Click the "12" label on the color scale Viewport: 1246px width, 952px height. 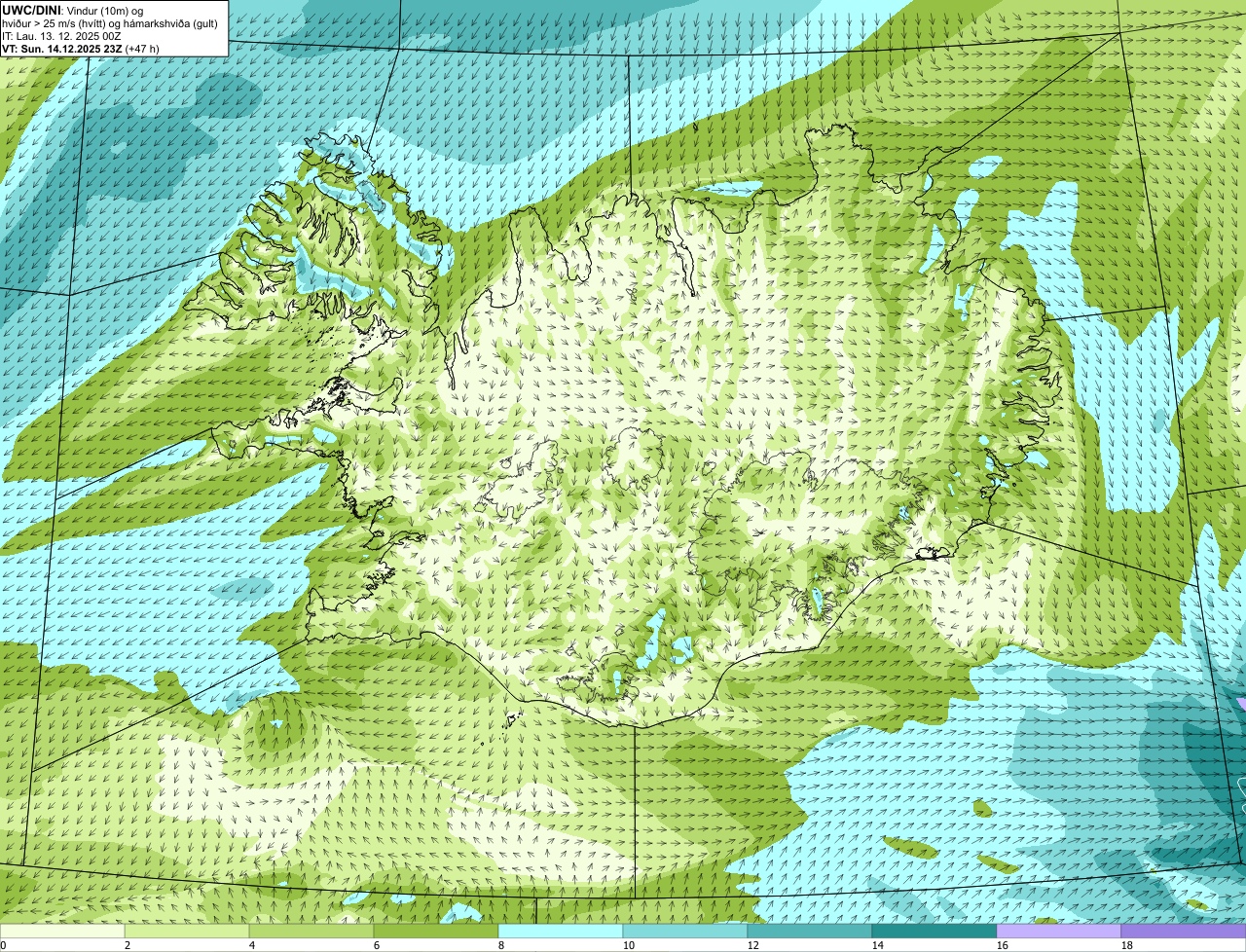pos(753,945)
